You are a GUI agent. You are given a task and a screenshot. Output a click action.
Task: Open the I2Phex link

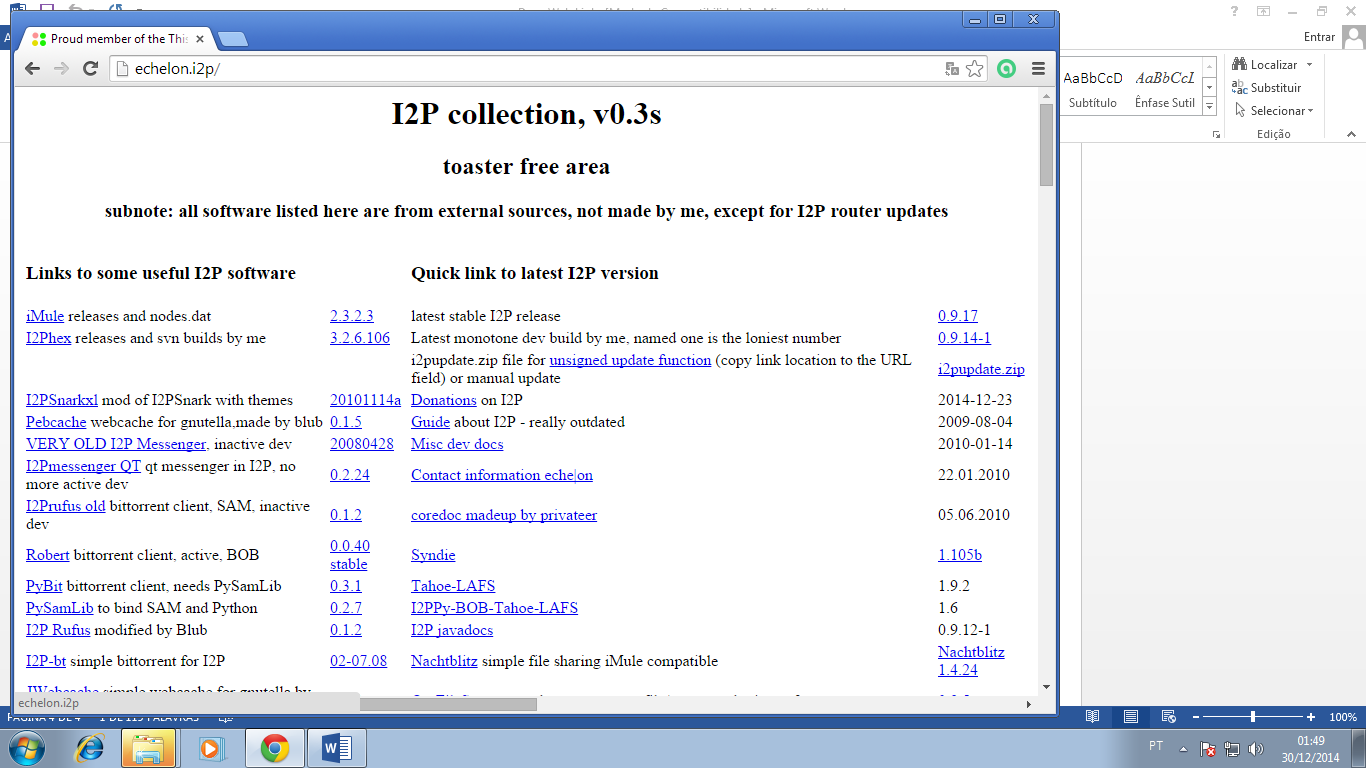[x=49, y=338]
